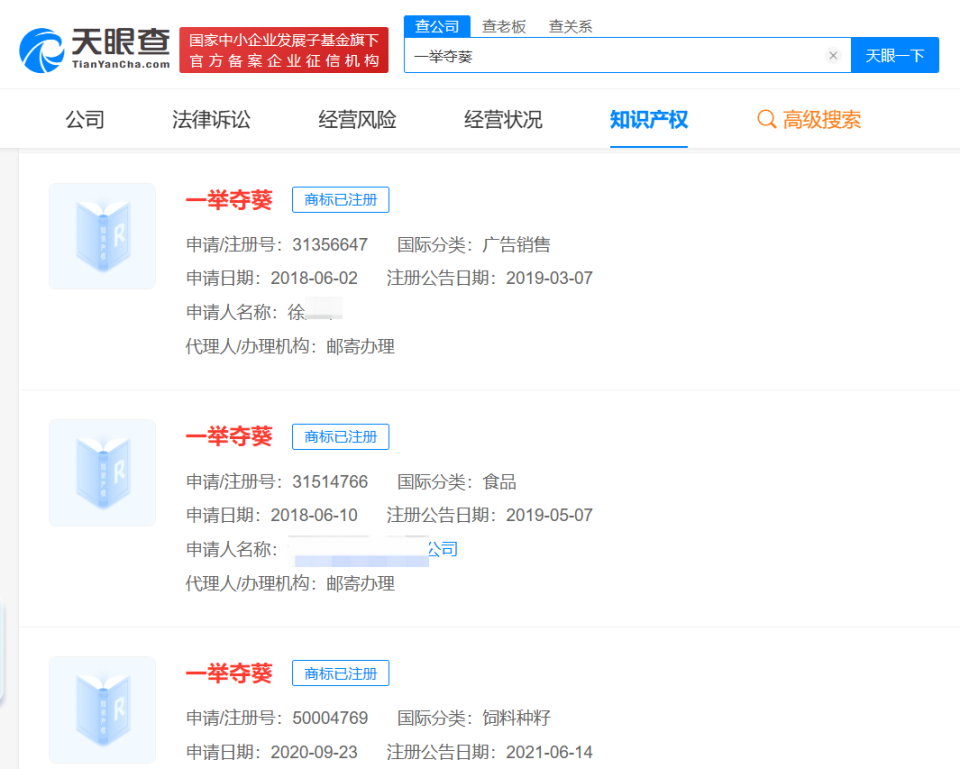Open the 公司 results tab
The height and width of the screenshot is (769, 960).
(x=85, y=119)
